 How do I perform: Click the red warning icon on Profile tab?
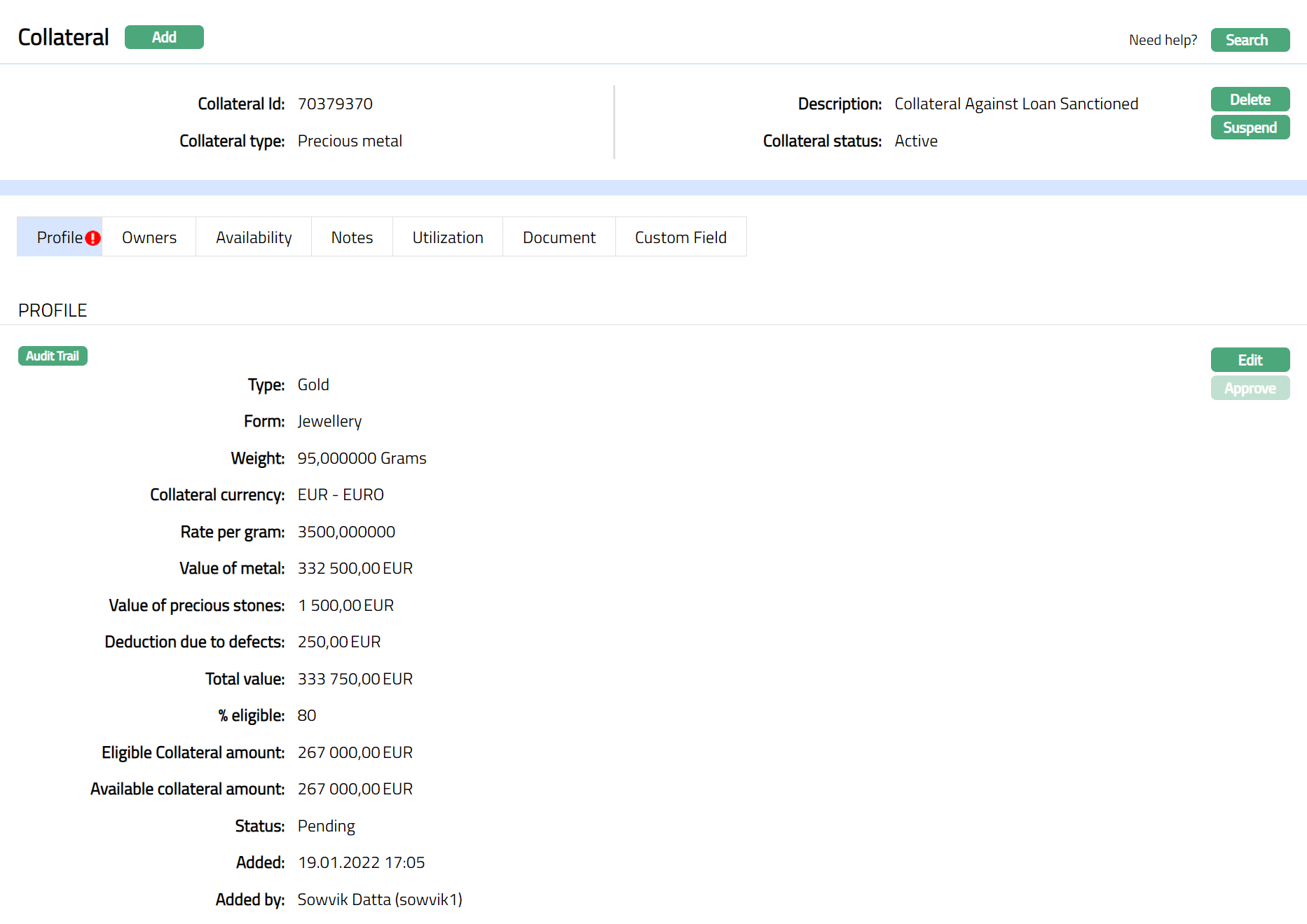point(93,238)
